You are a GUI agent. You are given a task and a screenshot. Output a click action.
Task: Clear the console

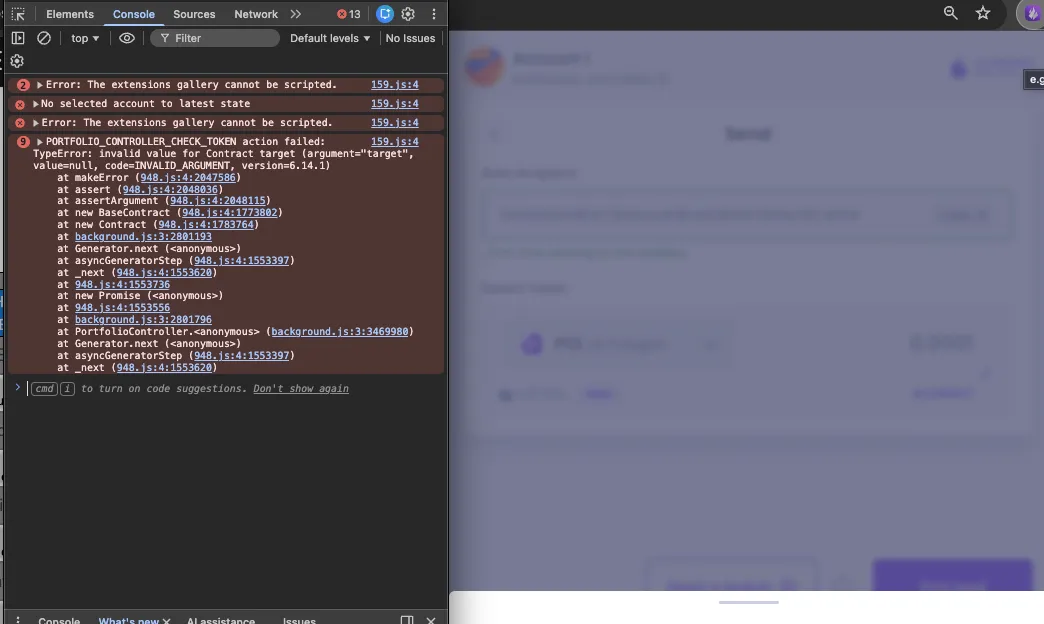click(x=44, y=37)
